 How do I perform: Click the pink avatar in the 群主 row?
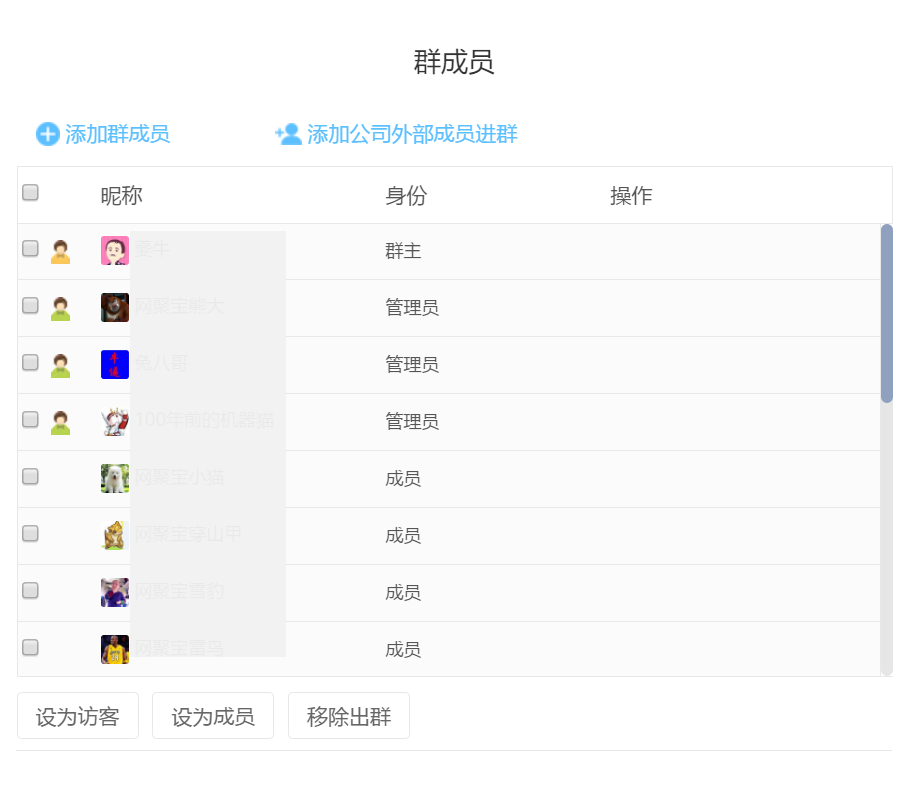click(115, 250)
